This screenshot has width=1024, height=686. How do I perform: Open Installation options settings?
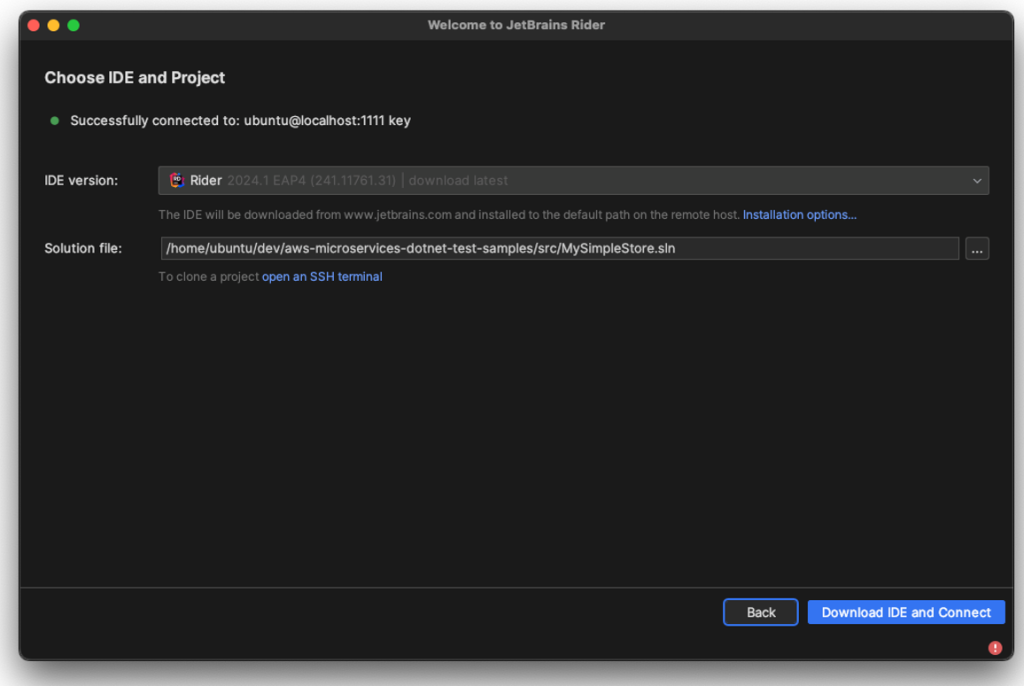coord(799,214)
